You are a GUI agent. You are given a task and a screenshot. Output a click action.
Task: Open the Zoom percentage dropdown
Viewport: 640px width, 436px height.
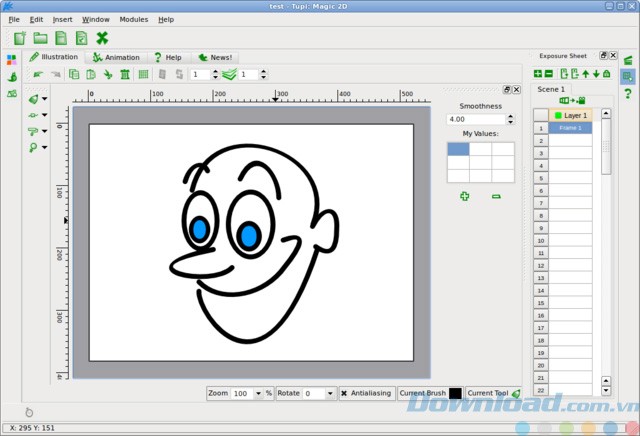coord(257,394)
